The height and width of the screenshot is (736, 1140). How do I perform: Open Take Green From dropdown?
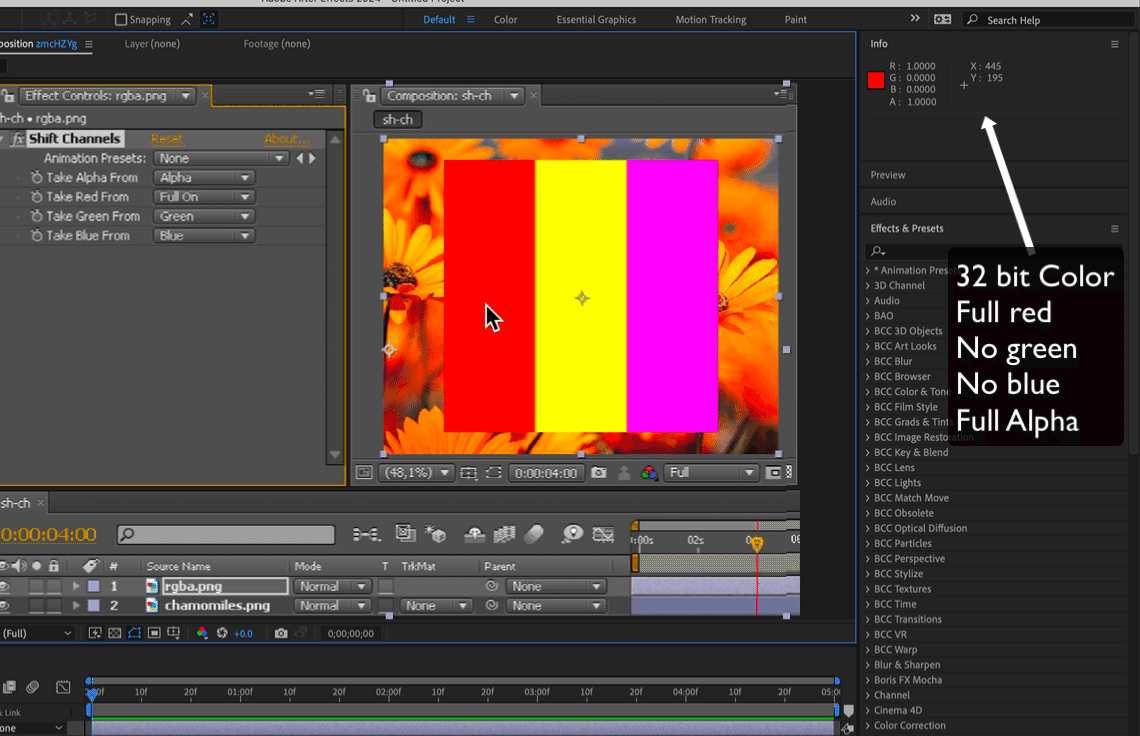tap(204, 216)
